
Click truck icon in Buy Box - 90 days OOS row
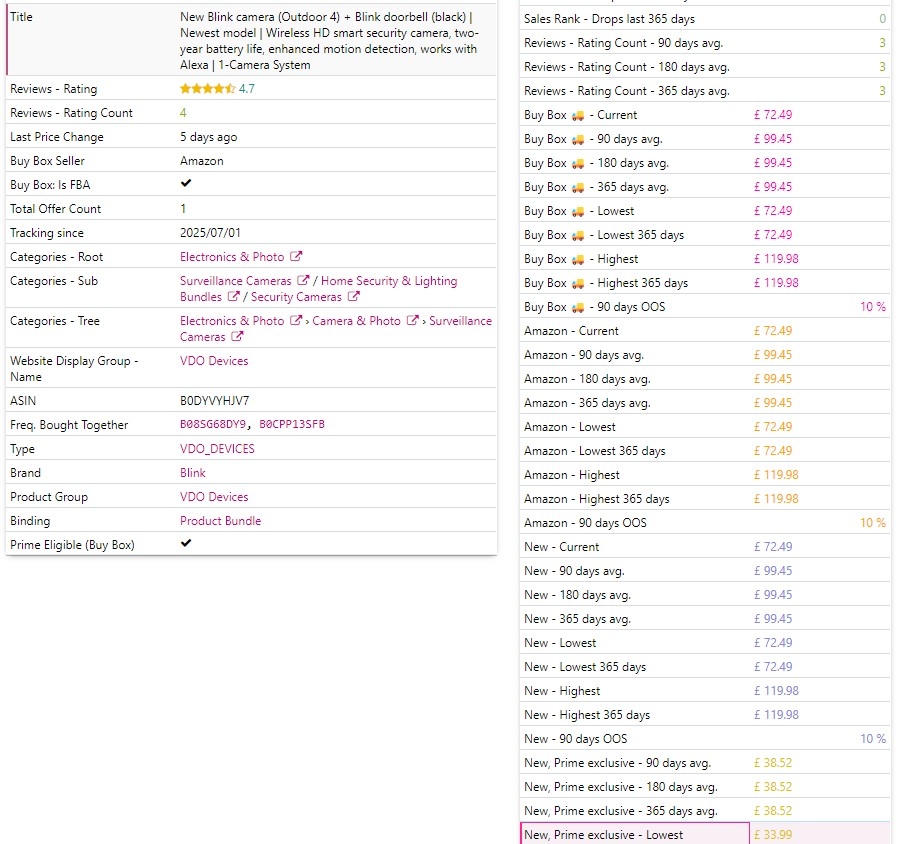(577, 307)
